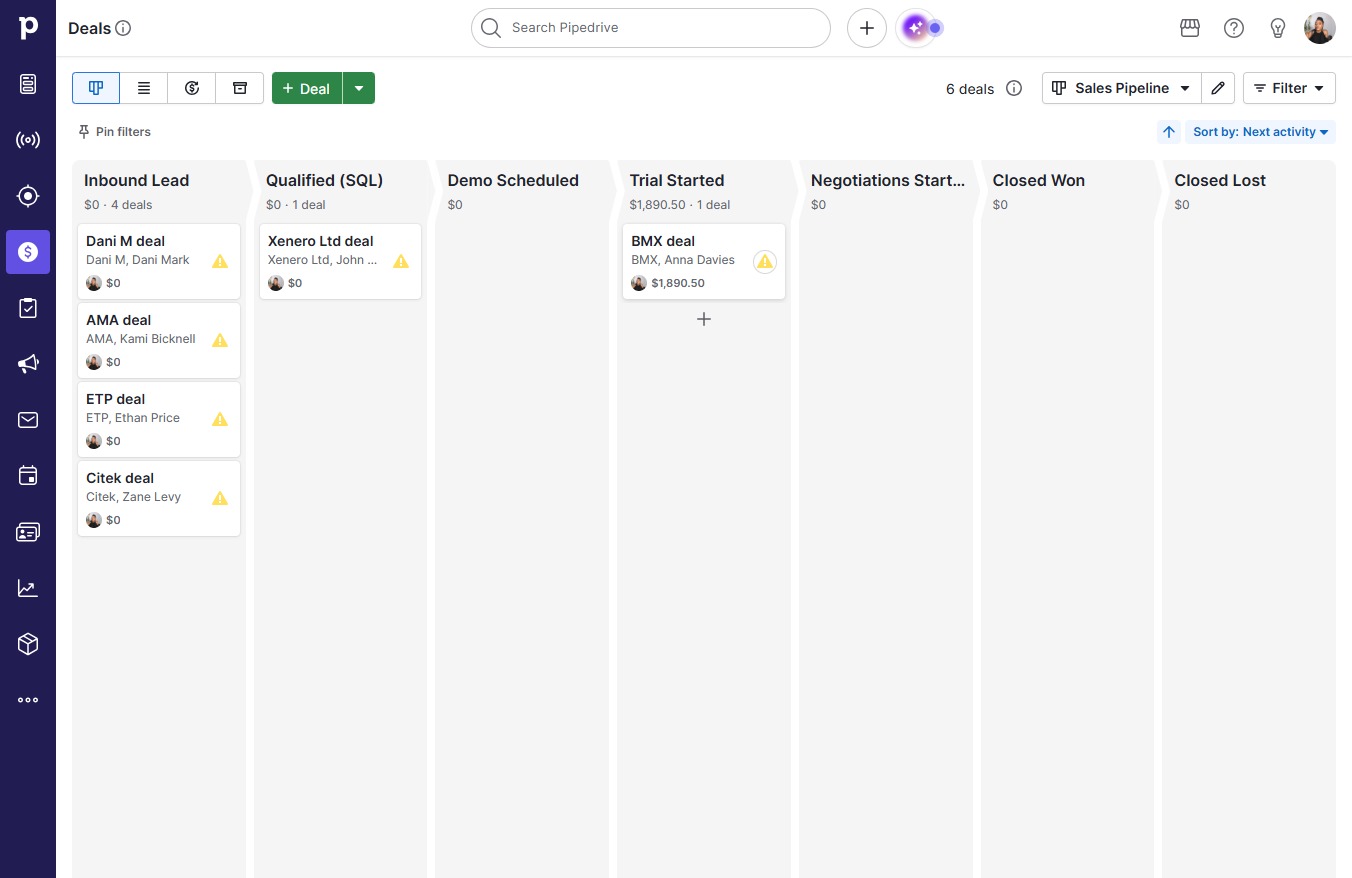Open the more options ellipsis menu
The height and width of the screenshot is (878, 1352).
[x=28, y=700]
